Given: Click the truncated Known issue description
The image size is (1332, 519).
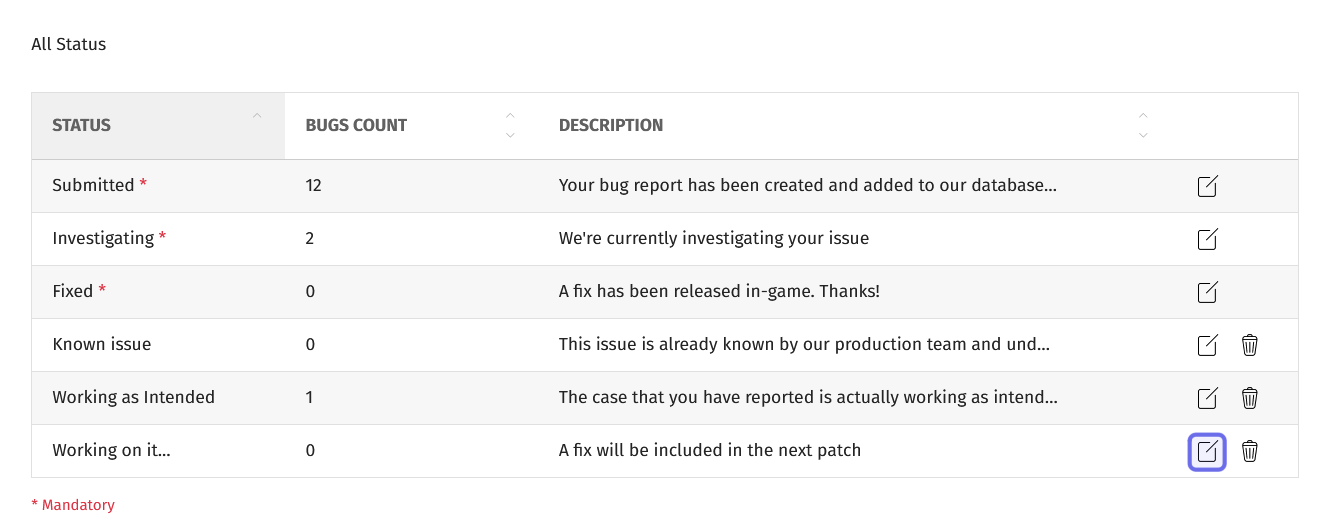Looking at the screenshot, I should click(804, 345).
